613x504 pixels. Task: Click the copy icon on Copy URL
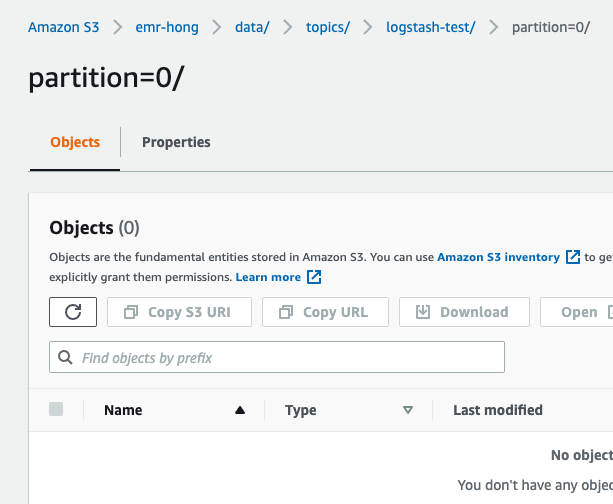click(x=285, y=312)
